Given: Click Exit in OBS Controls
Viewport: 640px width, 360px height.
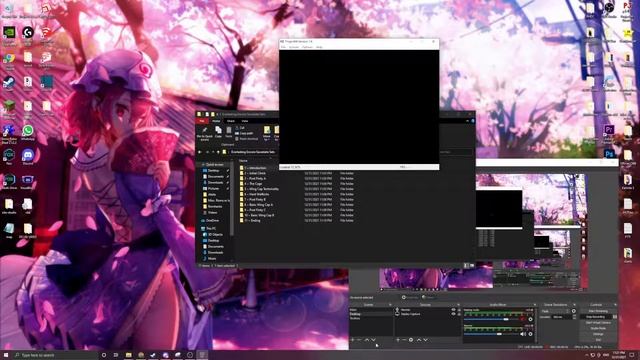Looking at the screenshot, I should 598,340.
